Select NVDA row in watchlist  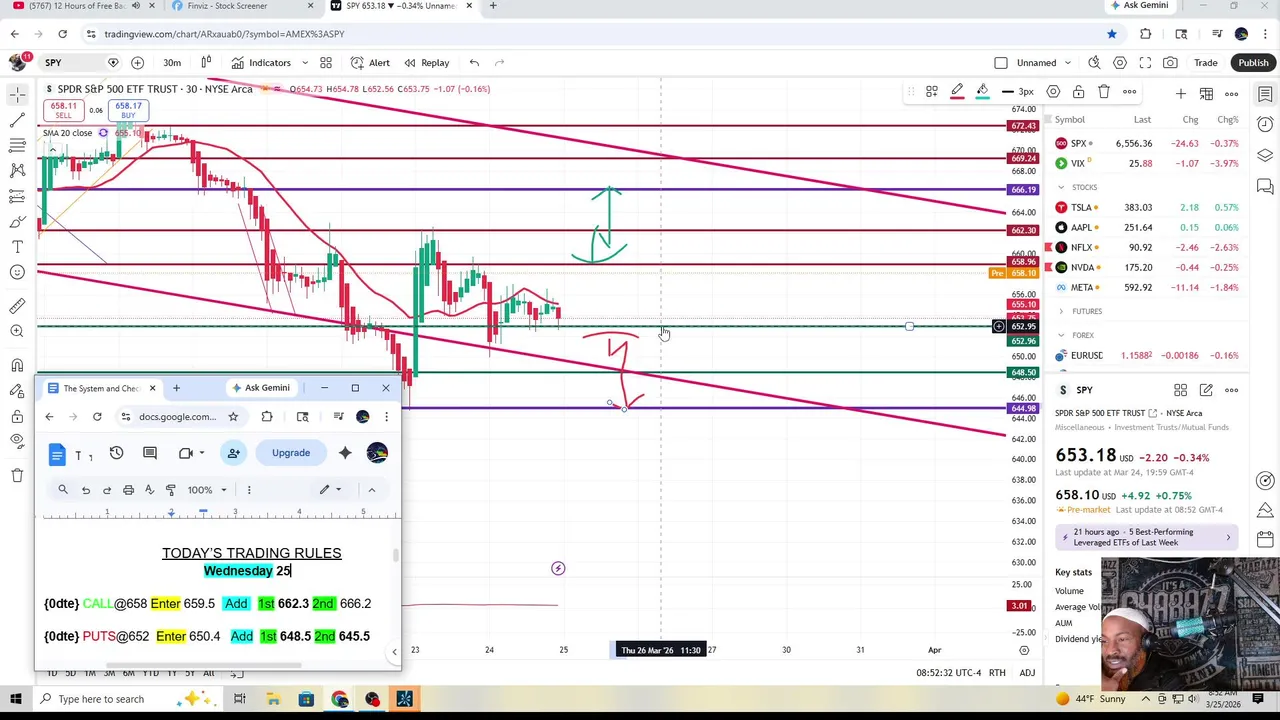pos(1149,267)
